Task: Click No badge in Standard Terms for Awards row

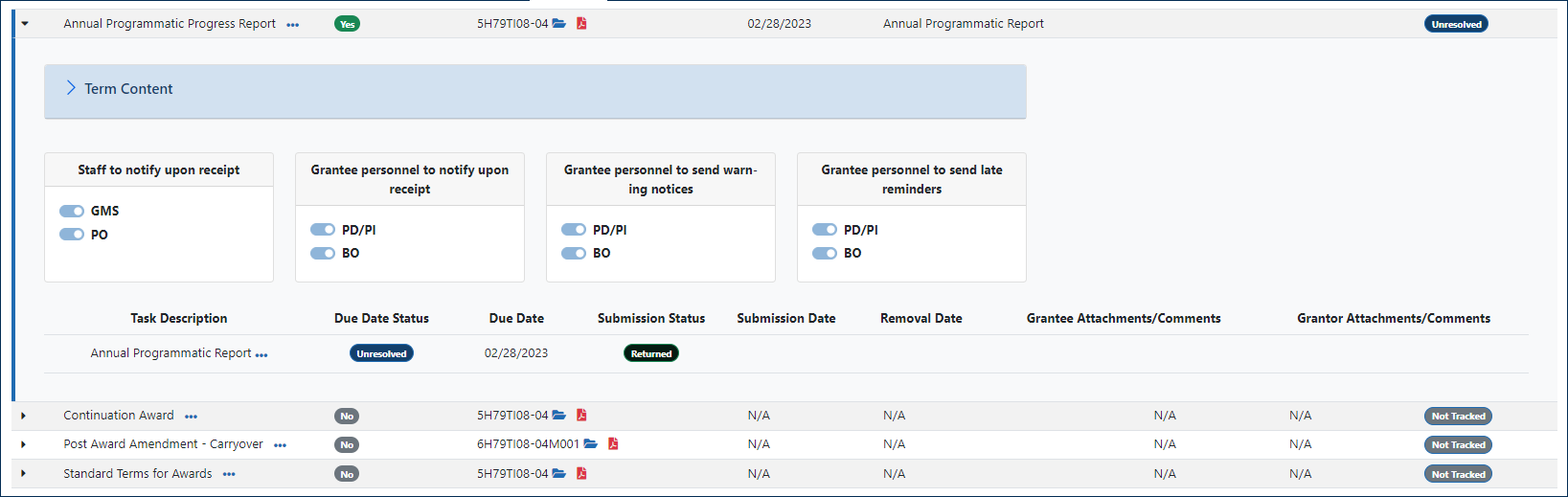Action: 347,474
